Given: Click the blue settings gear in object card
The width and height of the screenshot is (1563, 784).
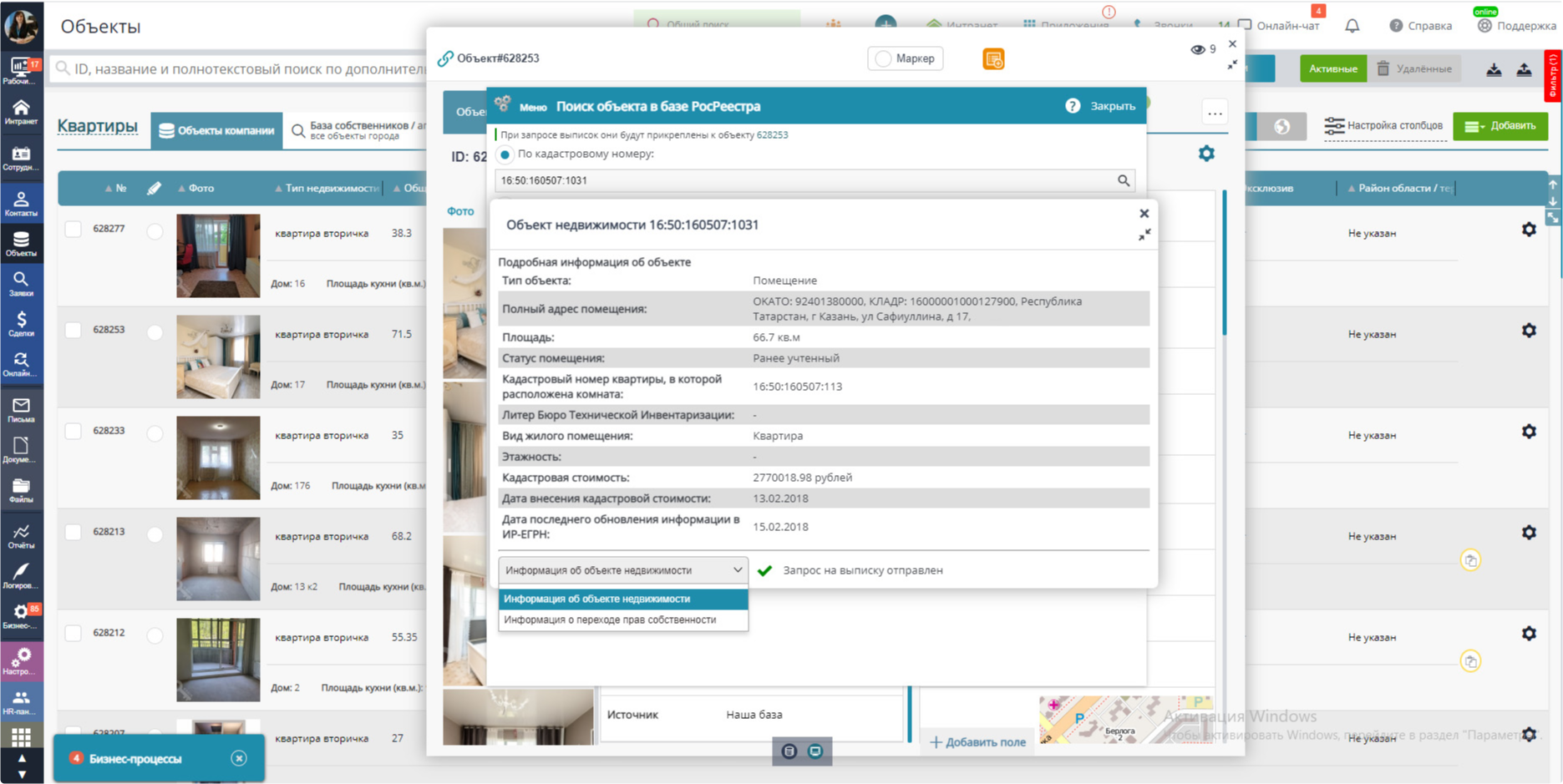Looking at the screenshot, I should (1205, 154).
